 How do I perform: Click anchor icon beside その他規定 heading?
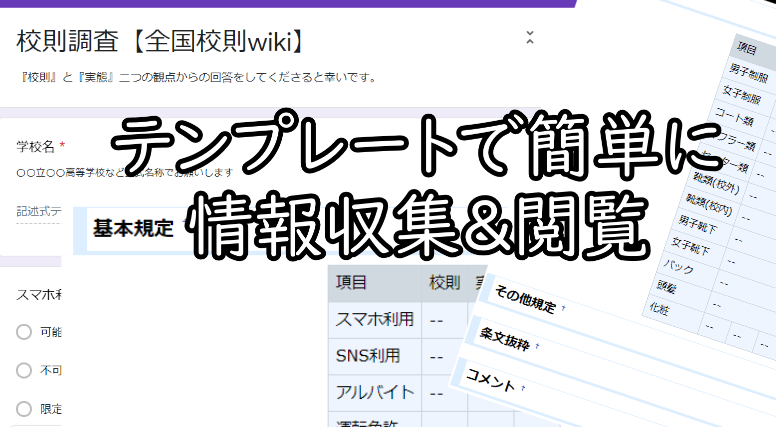point(562,309)
